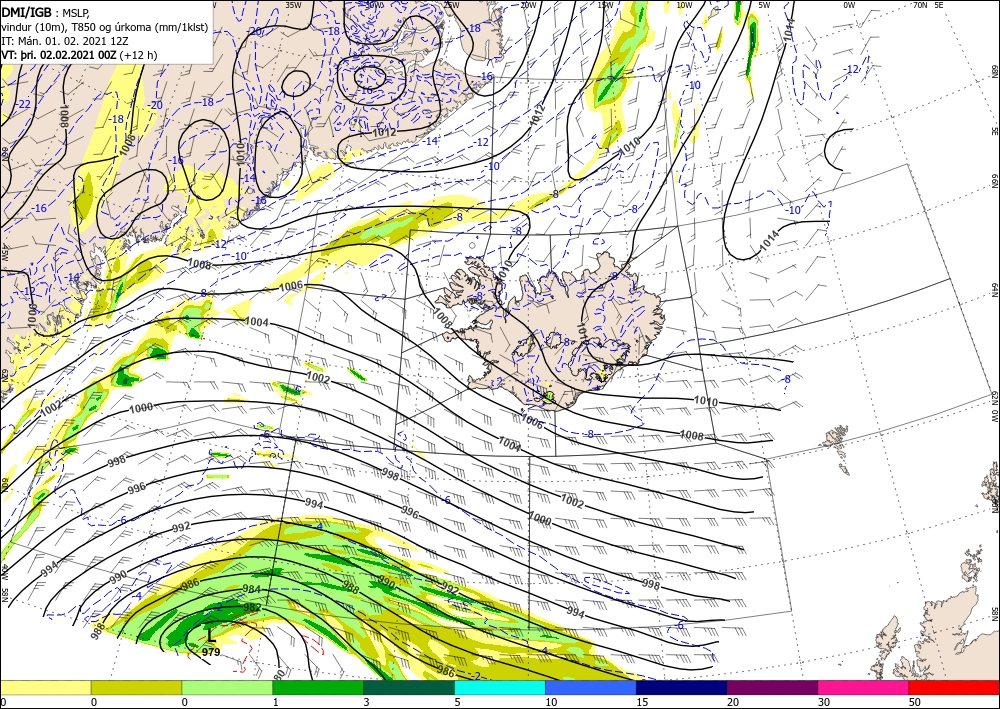1000x709 pixels.
Task: Click the pale yellow first legend swatch
Action: pyautogui.click(x=45, y=687)
